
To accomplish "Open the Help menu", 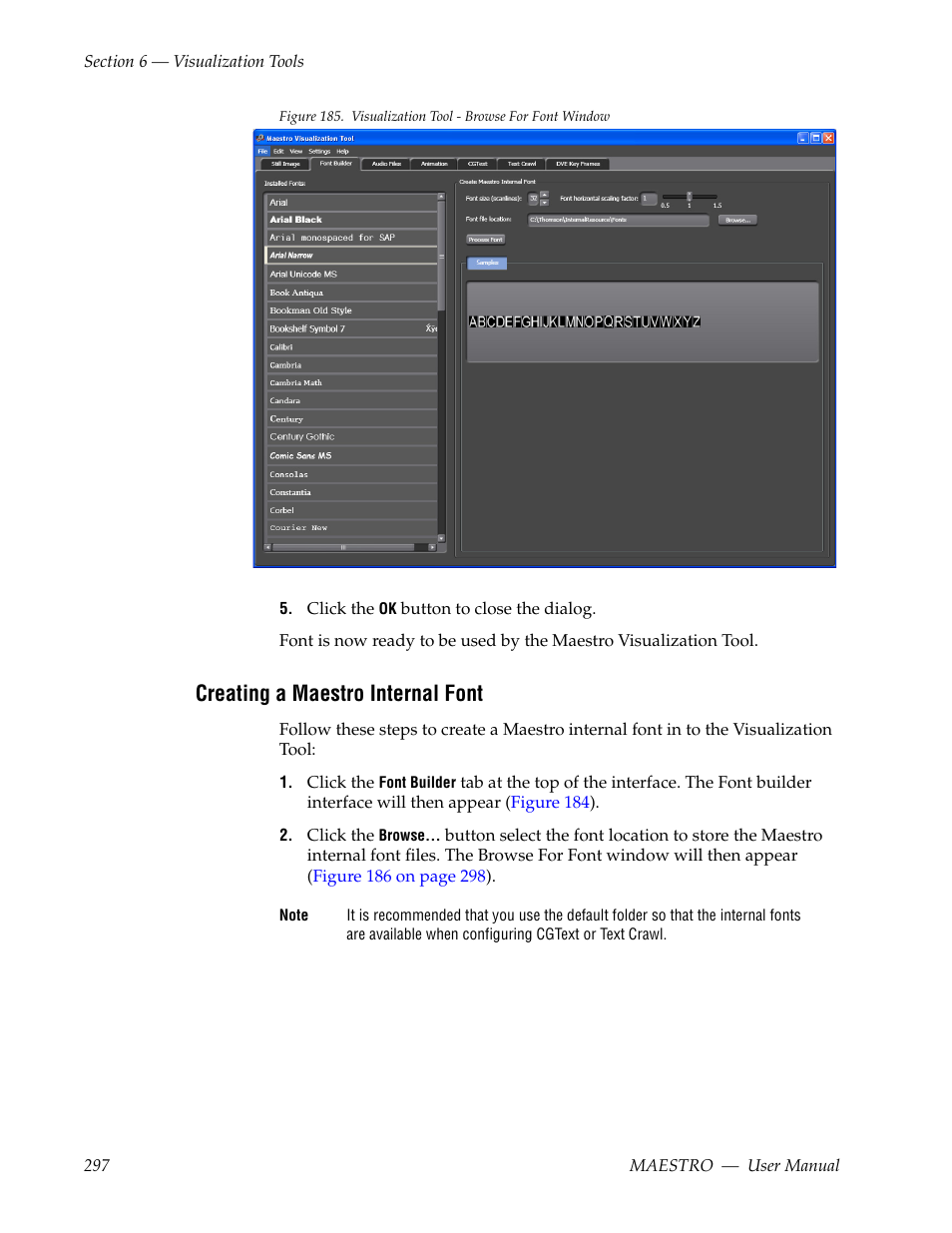I will click(342, 152).
